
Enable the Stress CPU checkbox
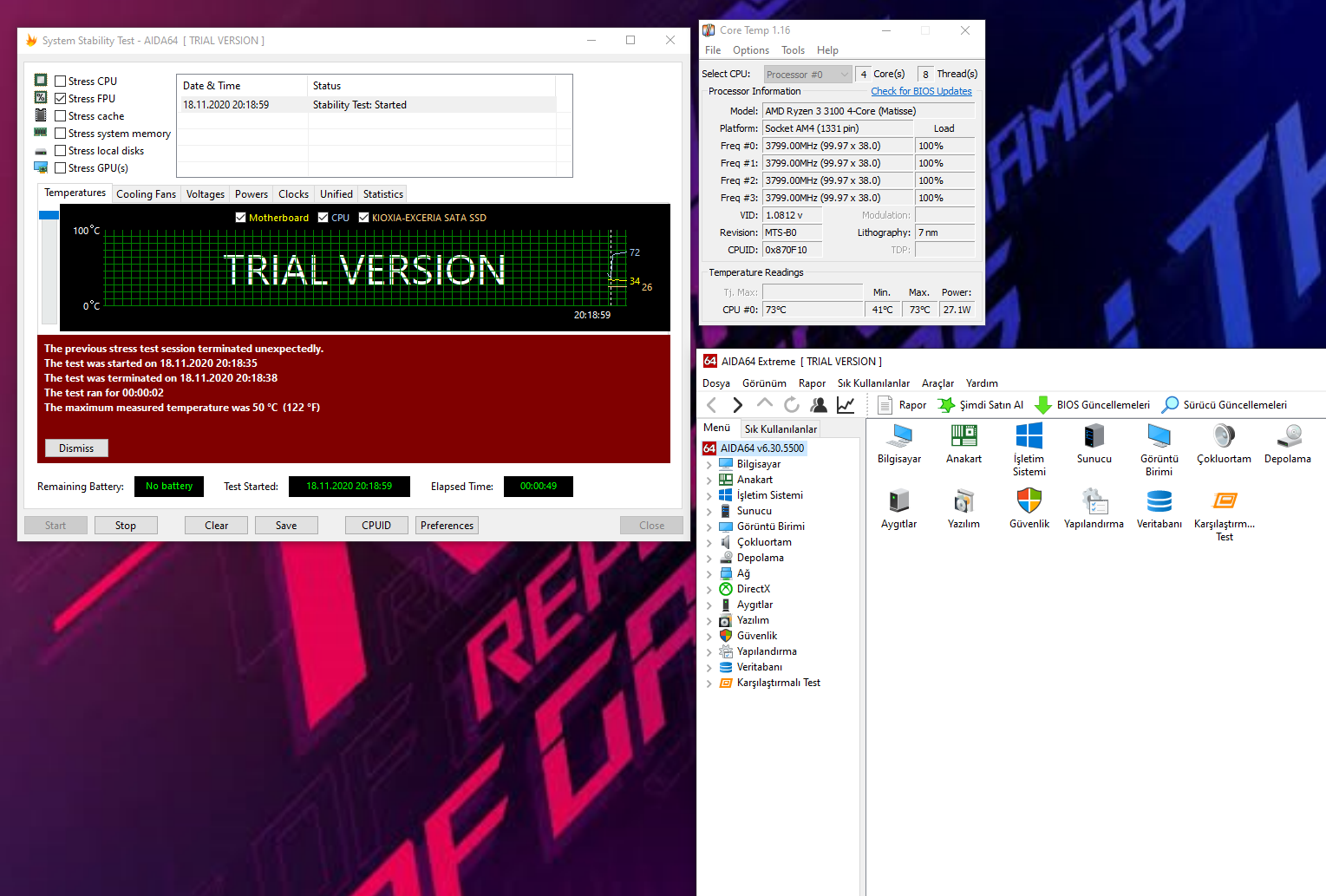61,82
